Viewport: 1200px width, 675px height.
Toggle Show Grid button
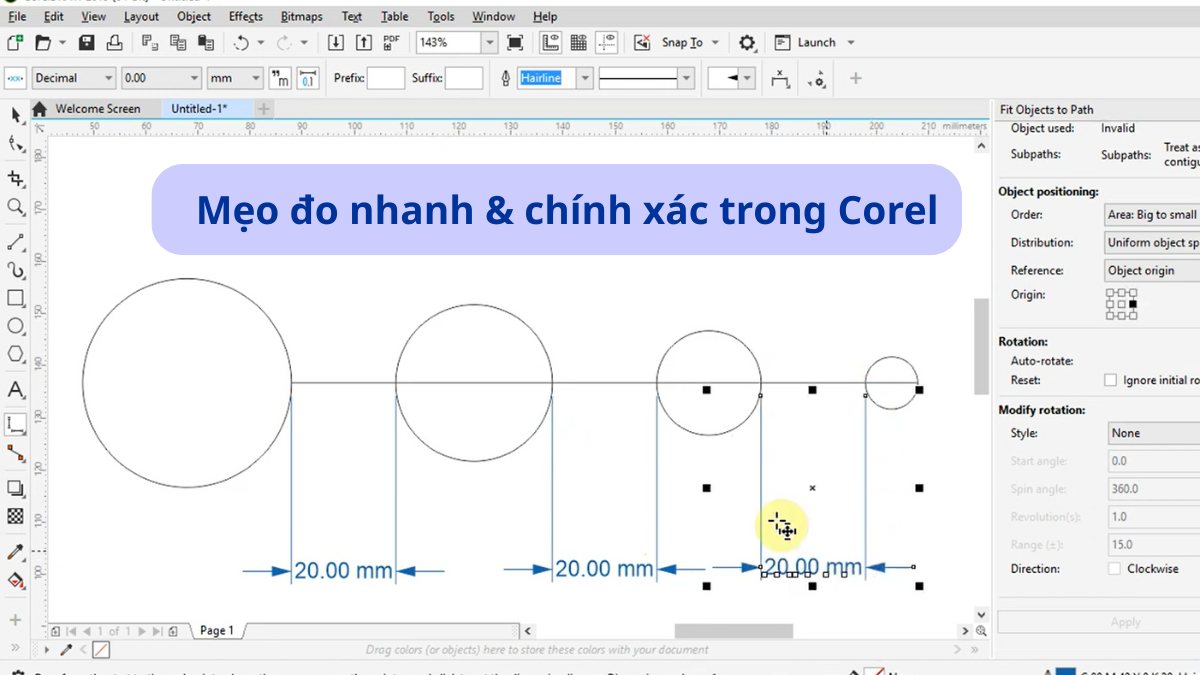pyautogui.click(x=579, y=42)
